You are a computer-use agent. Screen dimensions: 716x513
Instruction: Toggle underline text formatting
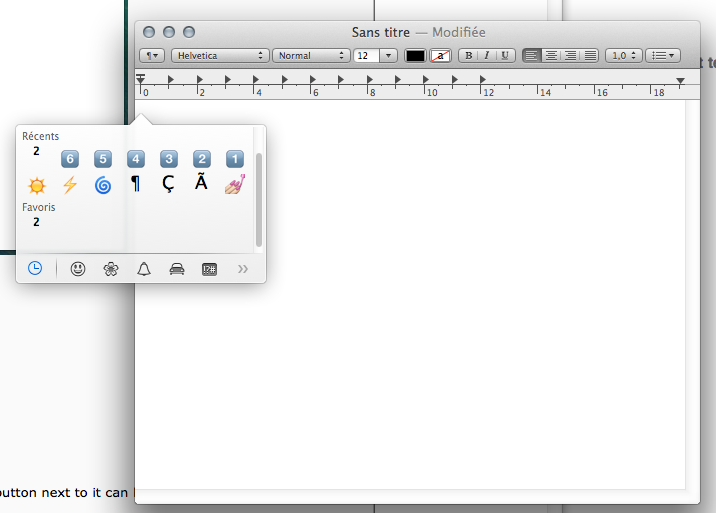pyautogui.click(x=505, y=56)
